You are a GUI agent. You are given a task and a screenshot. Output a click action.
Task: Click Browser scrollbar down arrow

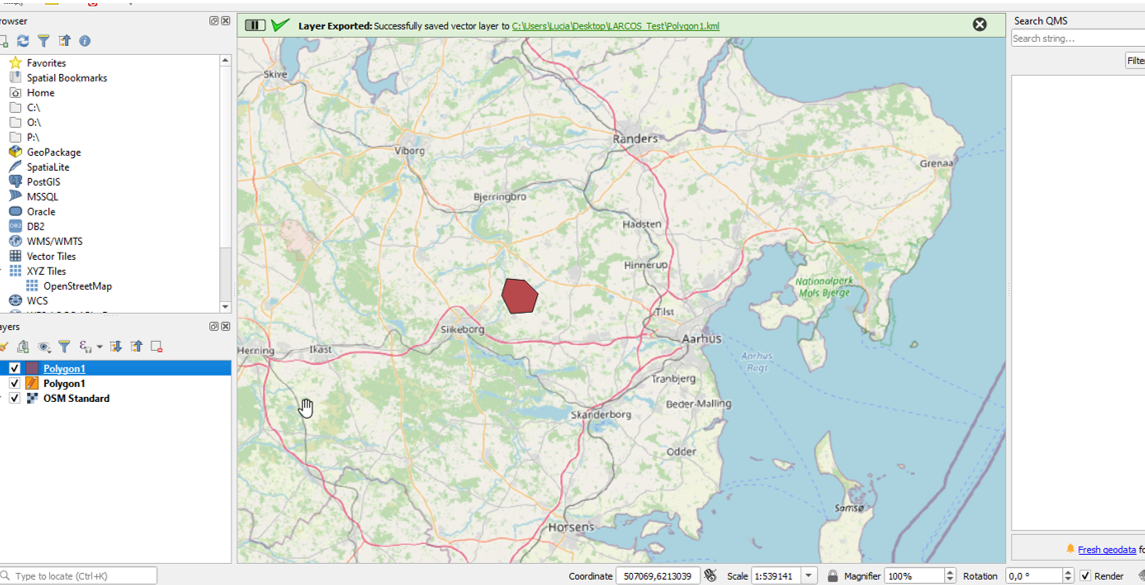click(225, 307)
